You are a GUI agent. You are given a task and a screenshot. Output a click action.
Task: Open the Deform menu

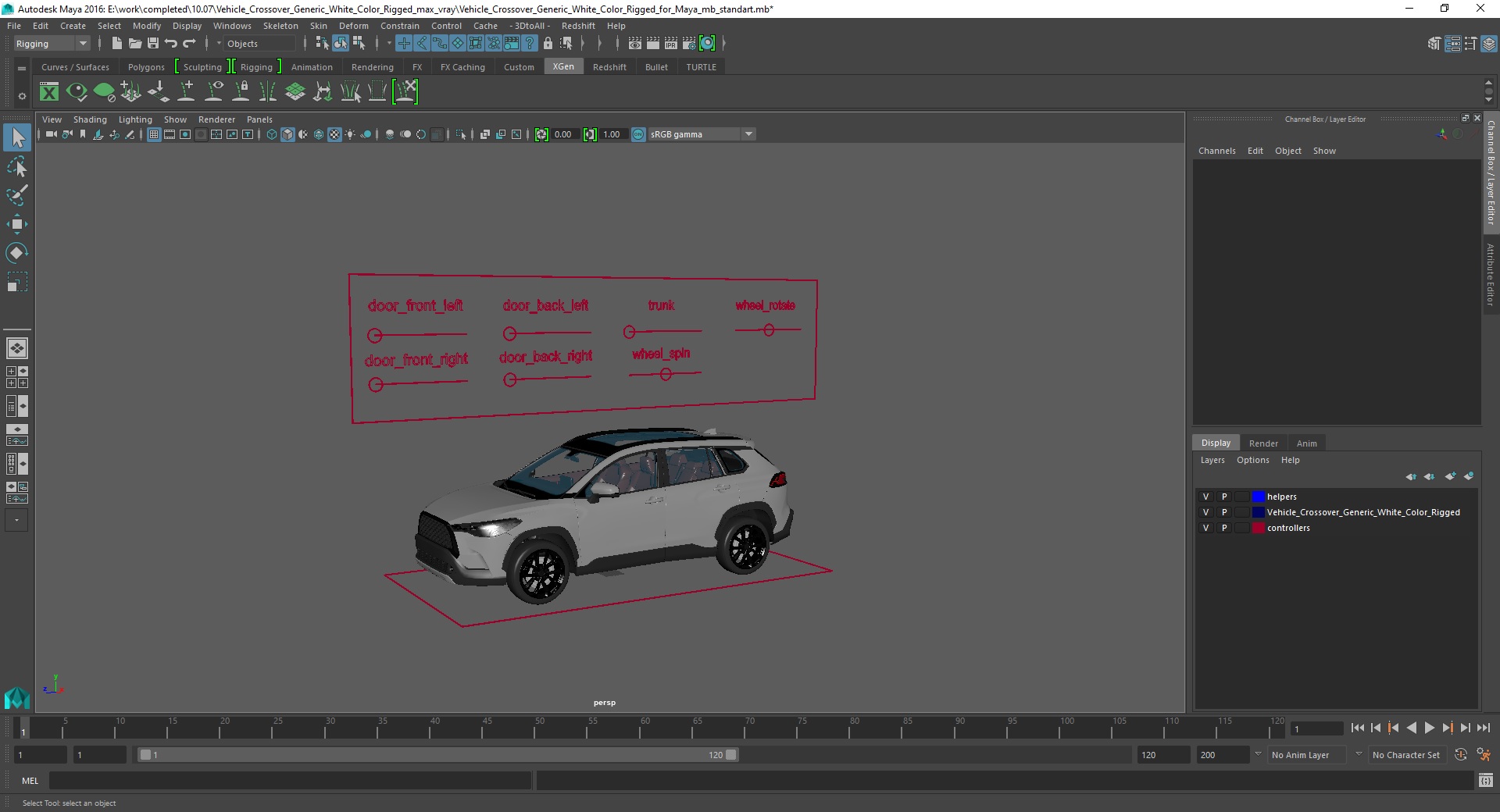click(353, 26)
